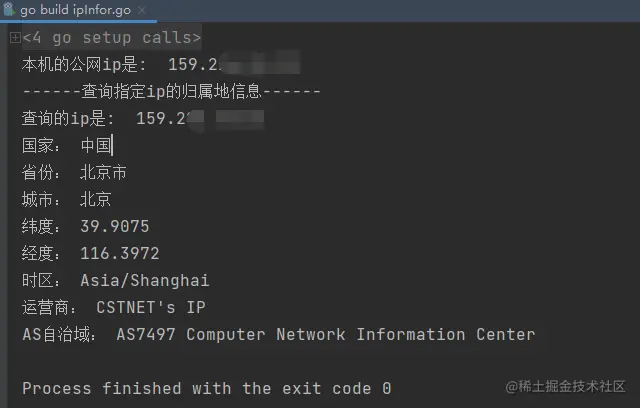Viewport: 640px width, 408px height.
Task: Click the 省份: 北京市 output line
Action: pos(74,172)
